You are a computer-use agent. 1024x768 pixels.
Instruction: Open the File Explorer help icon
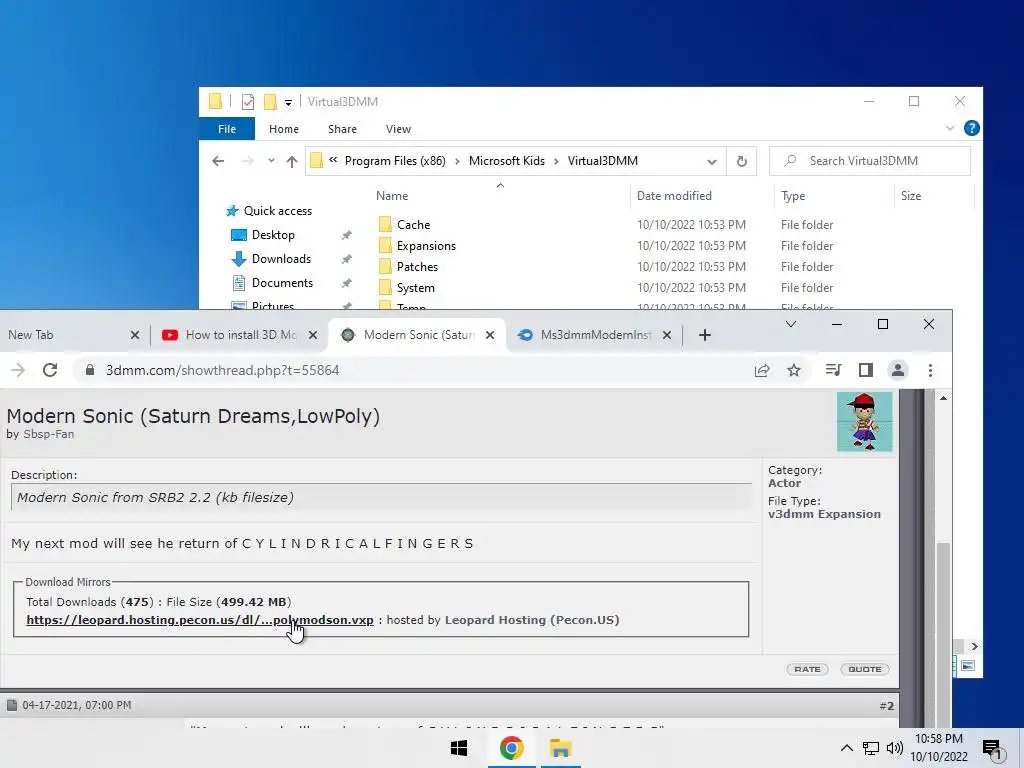tap(971, 129)
